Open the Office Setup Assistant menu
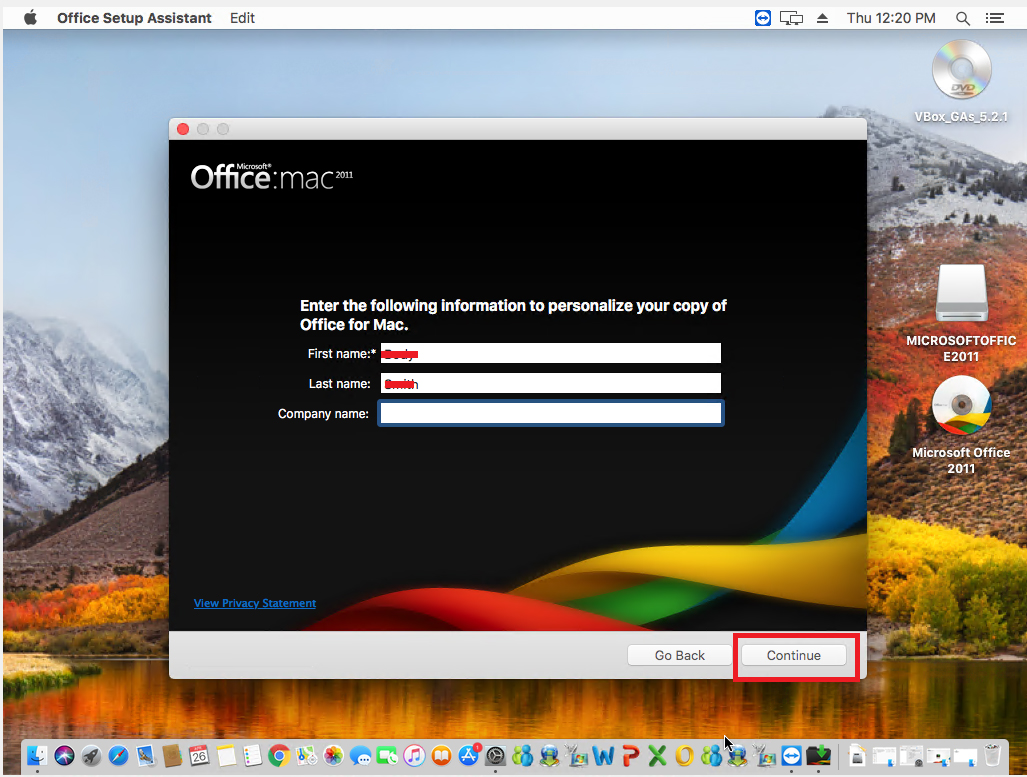 [x=134, y=18]
